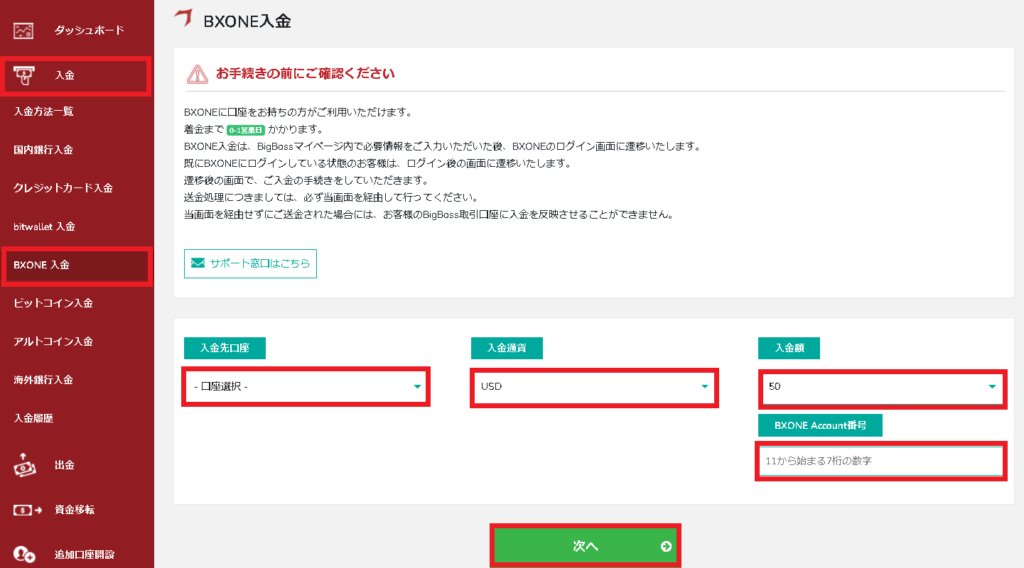The height and width of the screenshot is (568, 1024).
Task: Click the envelope icon on support button
Action: click(197, 263)
